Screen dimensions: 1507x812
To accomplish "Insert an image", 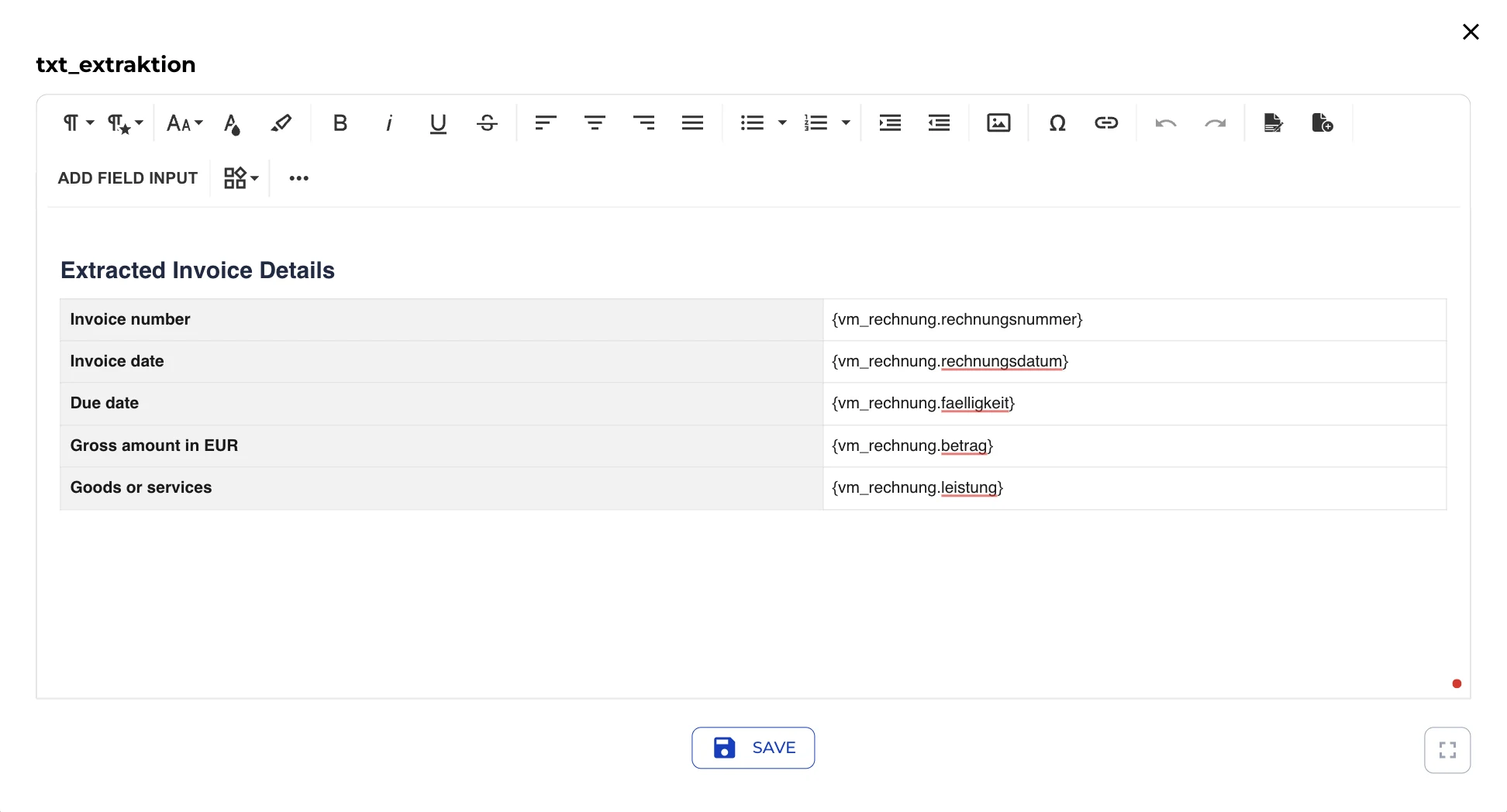I will 998,123.
